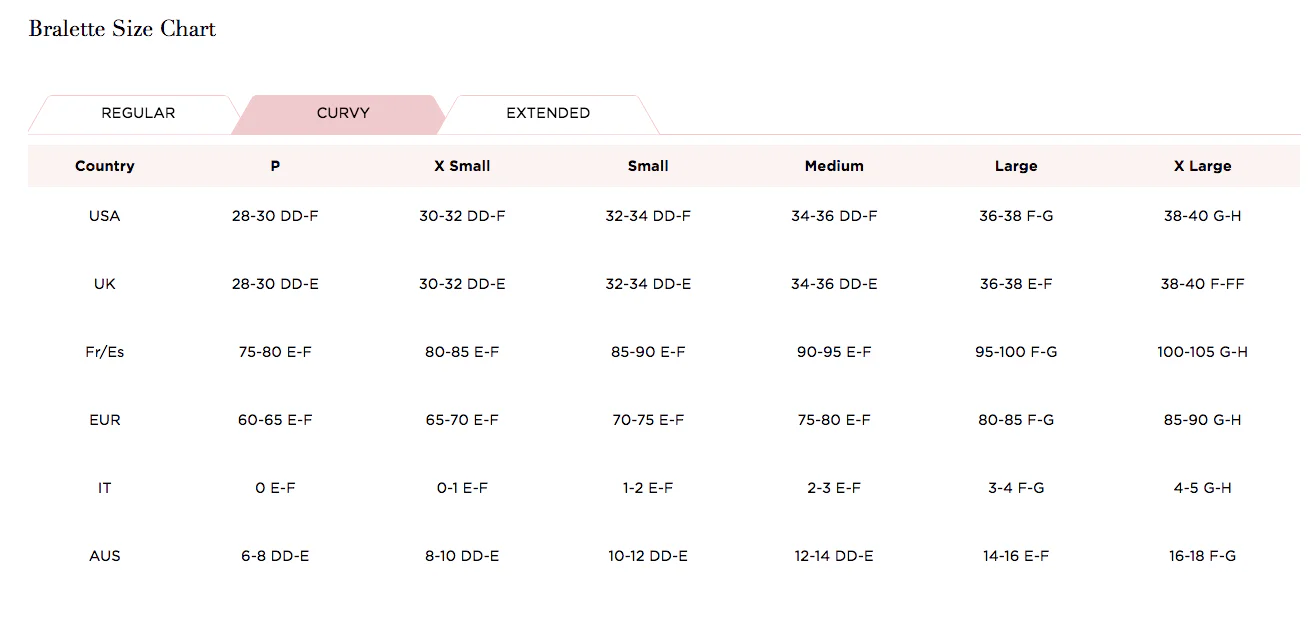Switch to the Regular size tab
The image size is (1312, 639).
tap(138, 113)
